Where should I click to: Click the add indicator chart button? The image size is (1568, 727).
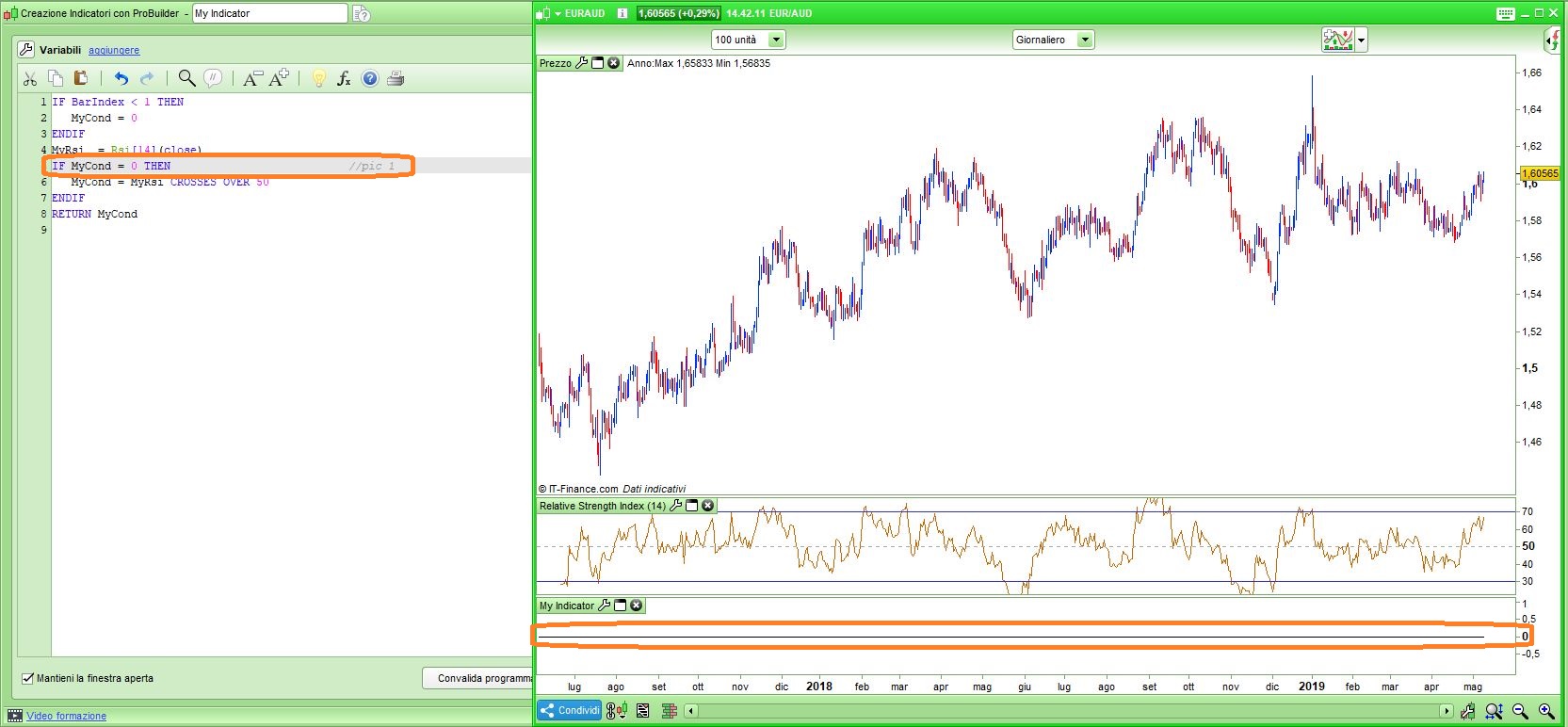pos(1337,40)
